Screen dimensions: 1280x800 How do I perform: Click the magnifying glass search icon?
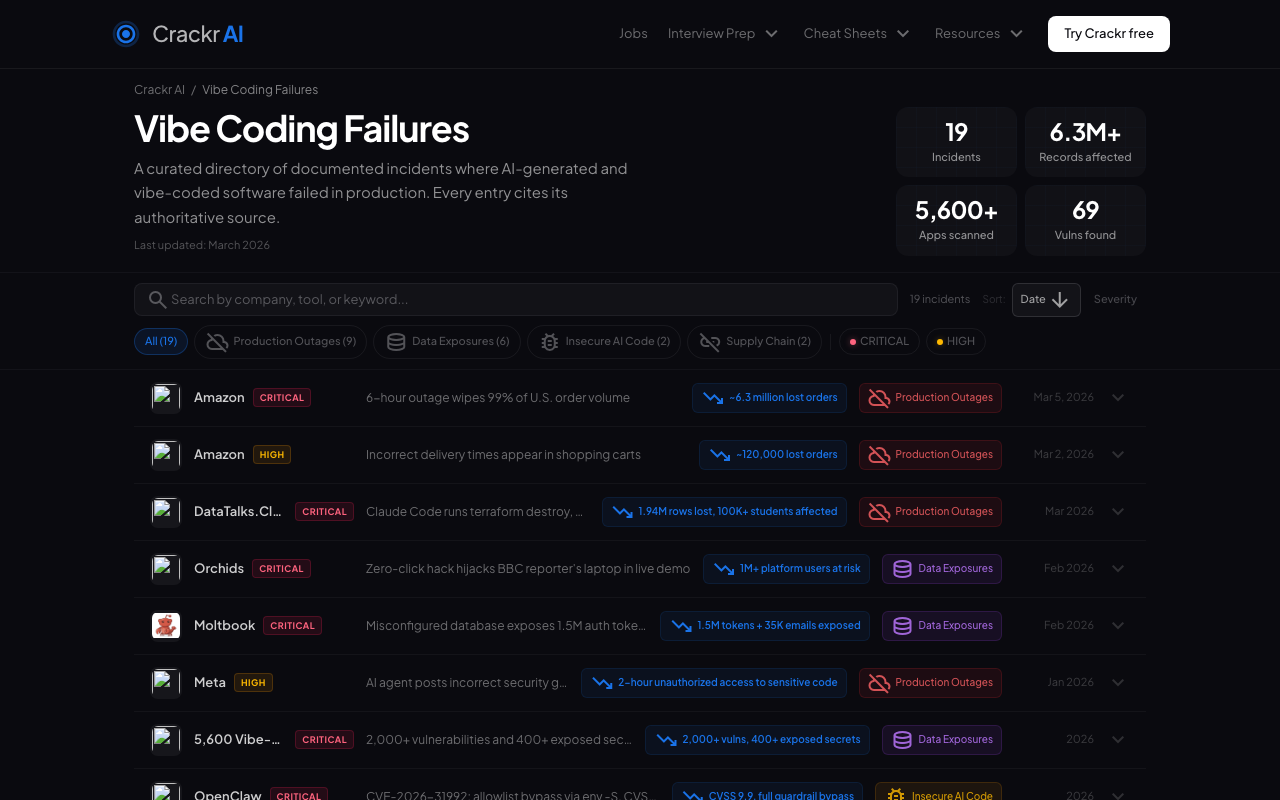pyautogui.click(x=157, y=299)
